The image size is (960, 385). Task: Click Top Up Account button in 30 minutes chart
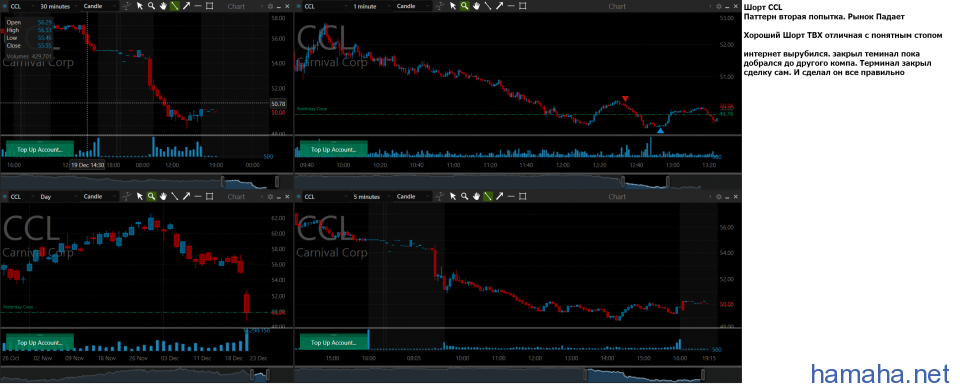click(39, 149)
